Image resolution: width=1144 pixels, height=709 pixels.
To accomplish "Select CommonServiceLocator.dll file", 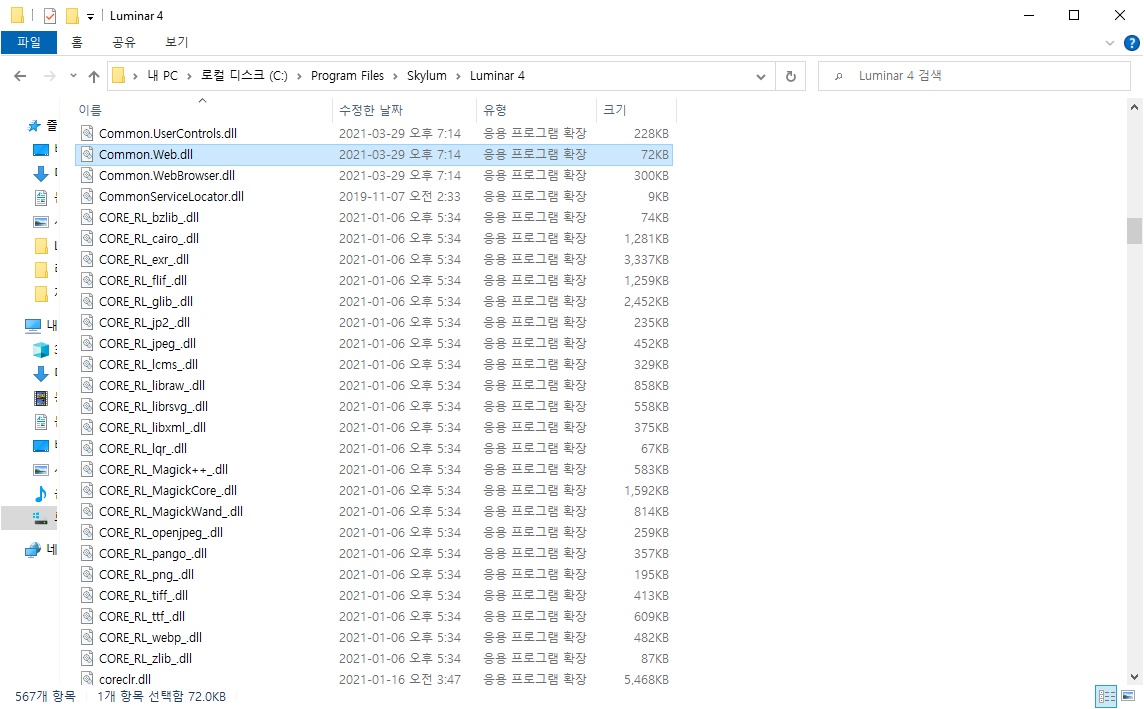I will pos(374,196).
